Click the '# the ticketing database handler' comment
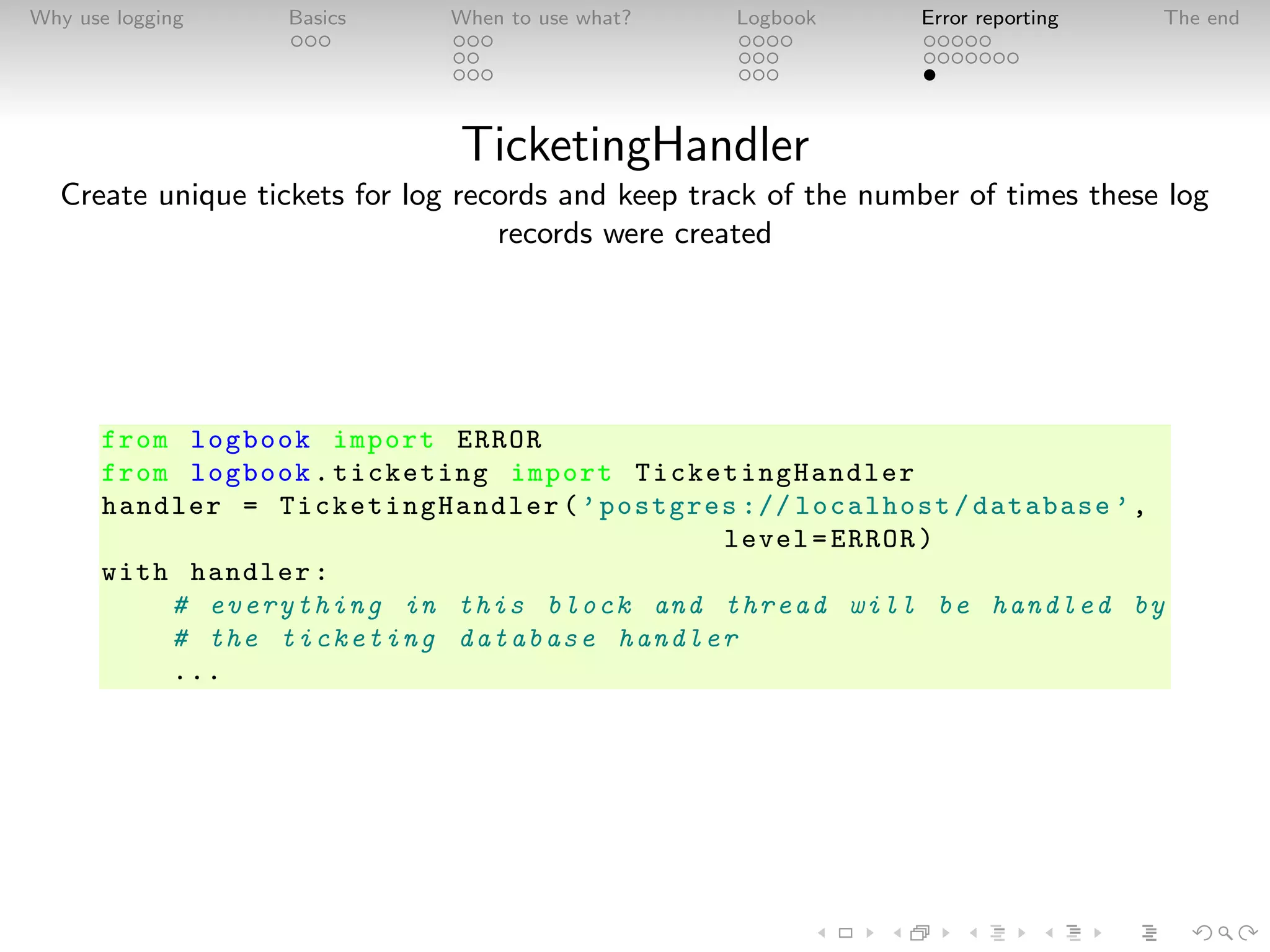Screen dimensions: 1270x952 click(x=457, y=639)
